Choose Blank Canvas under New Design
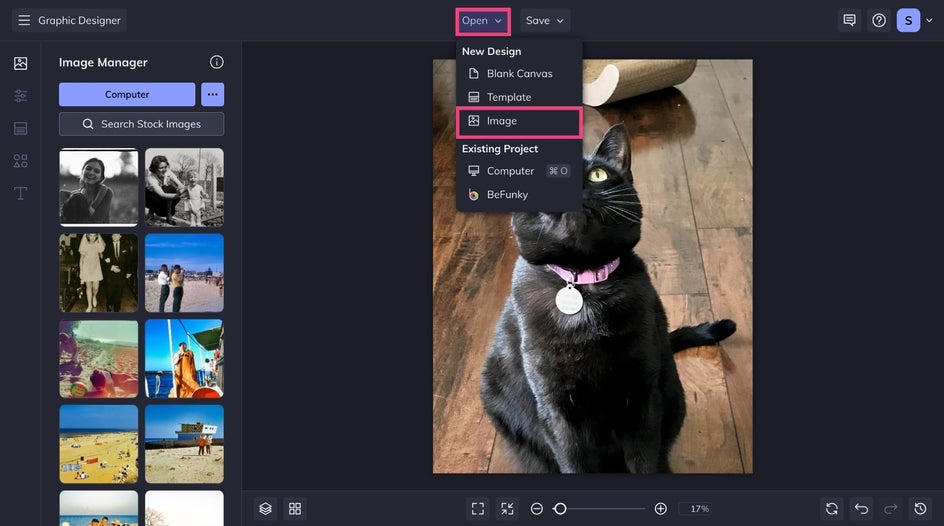The width and height of the screenshot is (944, 526). click(519, 73)
